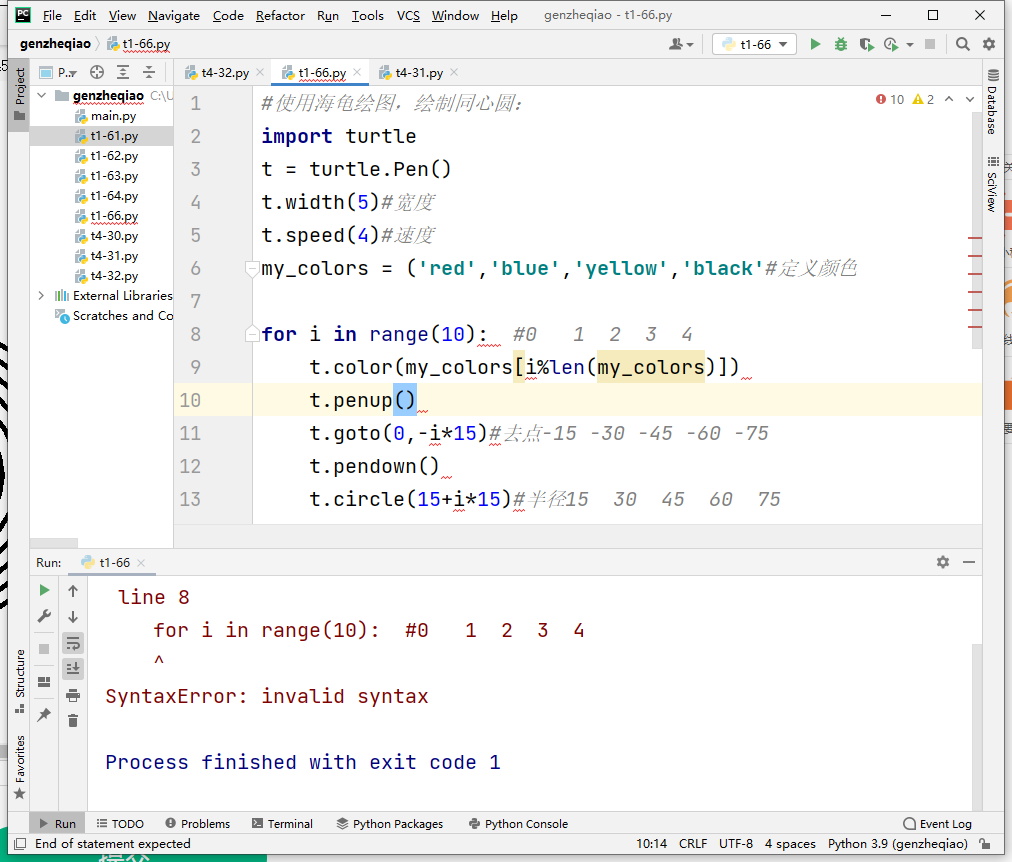Collapse the genzheqiao project folder
The height and width of the screenshot is (862, 1012).
42,95
